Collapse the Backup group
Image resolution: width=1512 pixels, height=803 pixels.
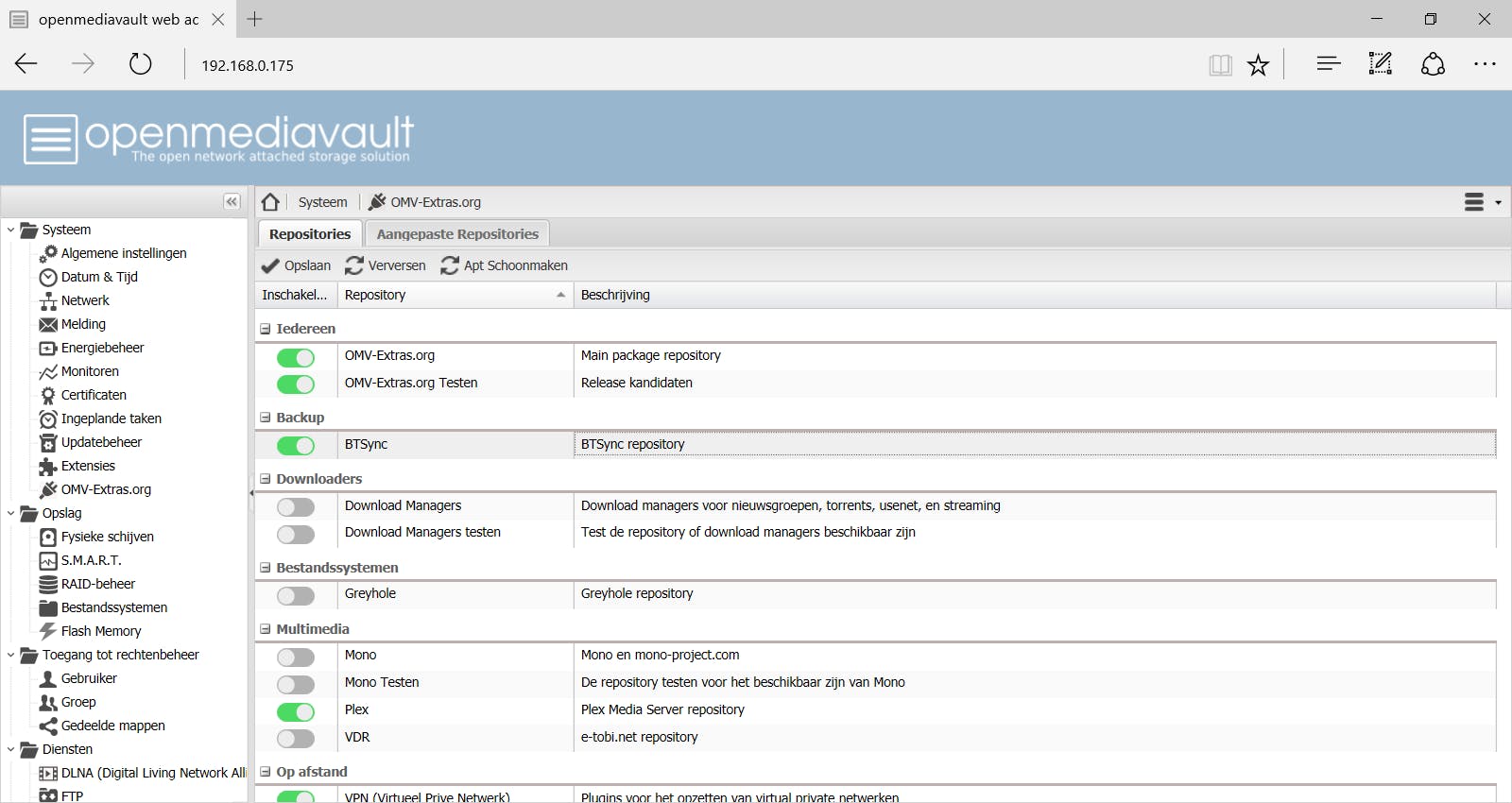click(266, 418)
